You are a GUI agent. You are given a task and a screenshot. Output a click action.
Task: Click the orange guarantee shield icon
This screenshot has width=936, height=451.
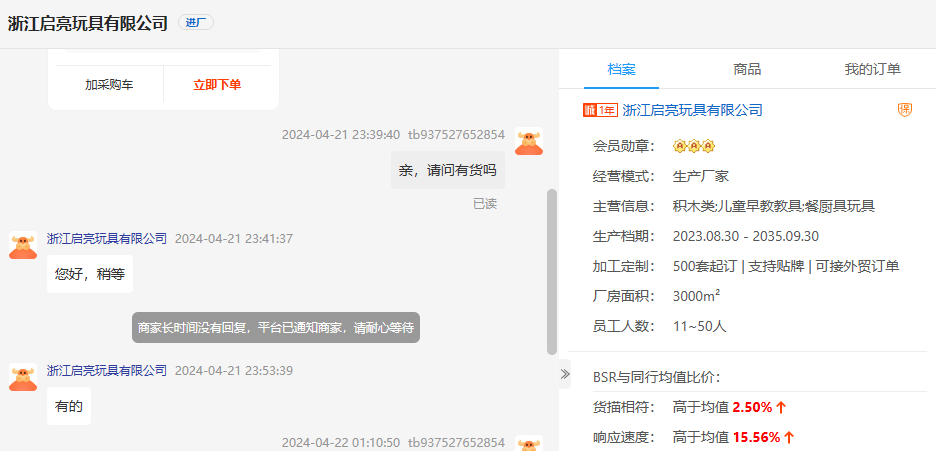905,110
